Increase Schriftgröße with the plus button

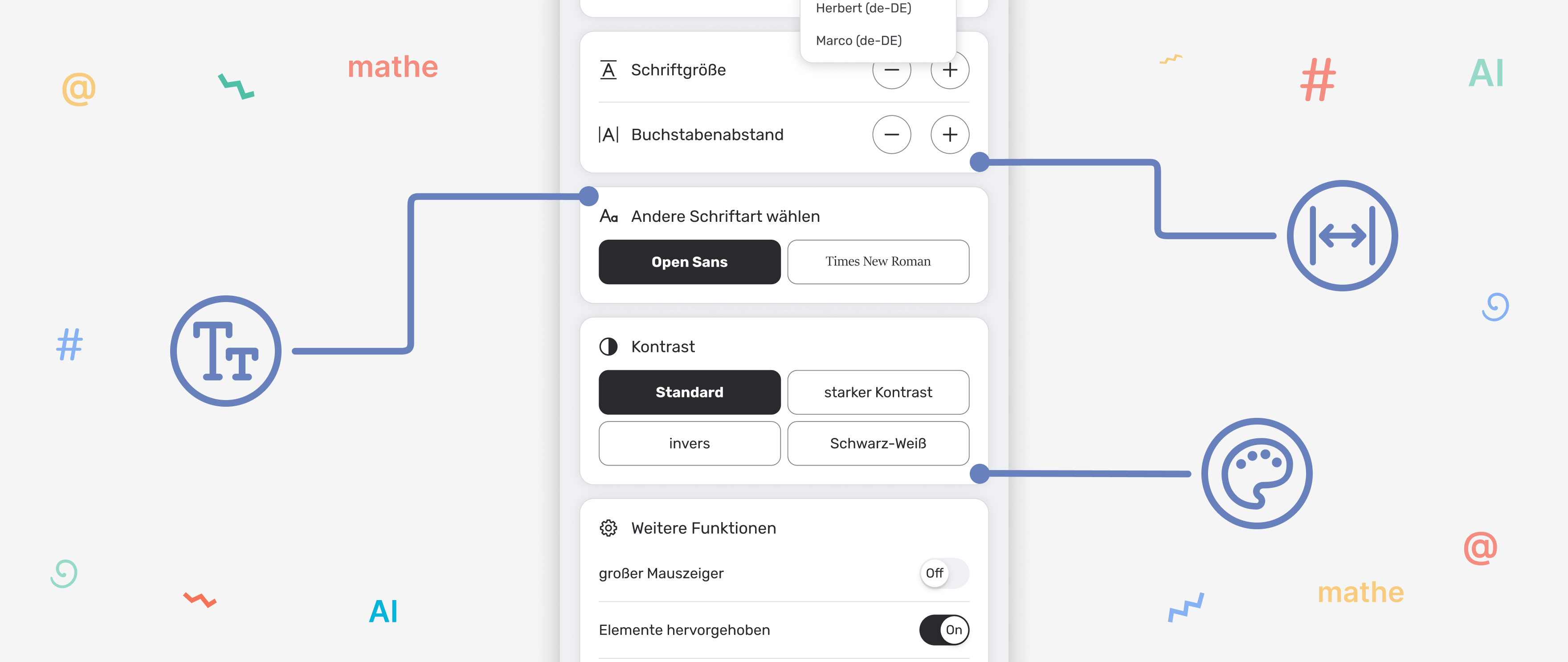pyautogui.click(x=950, y=69)
